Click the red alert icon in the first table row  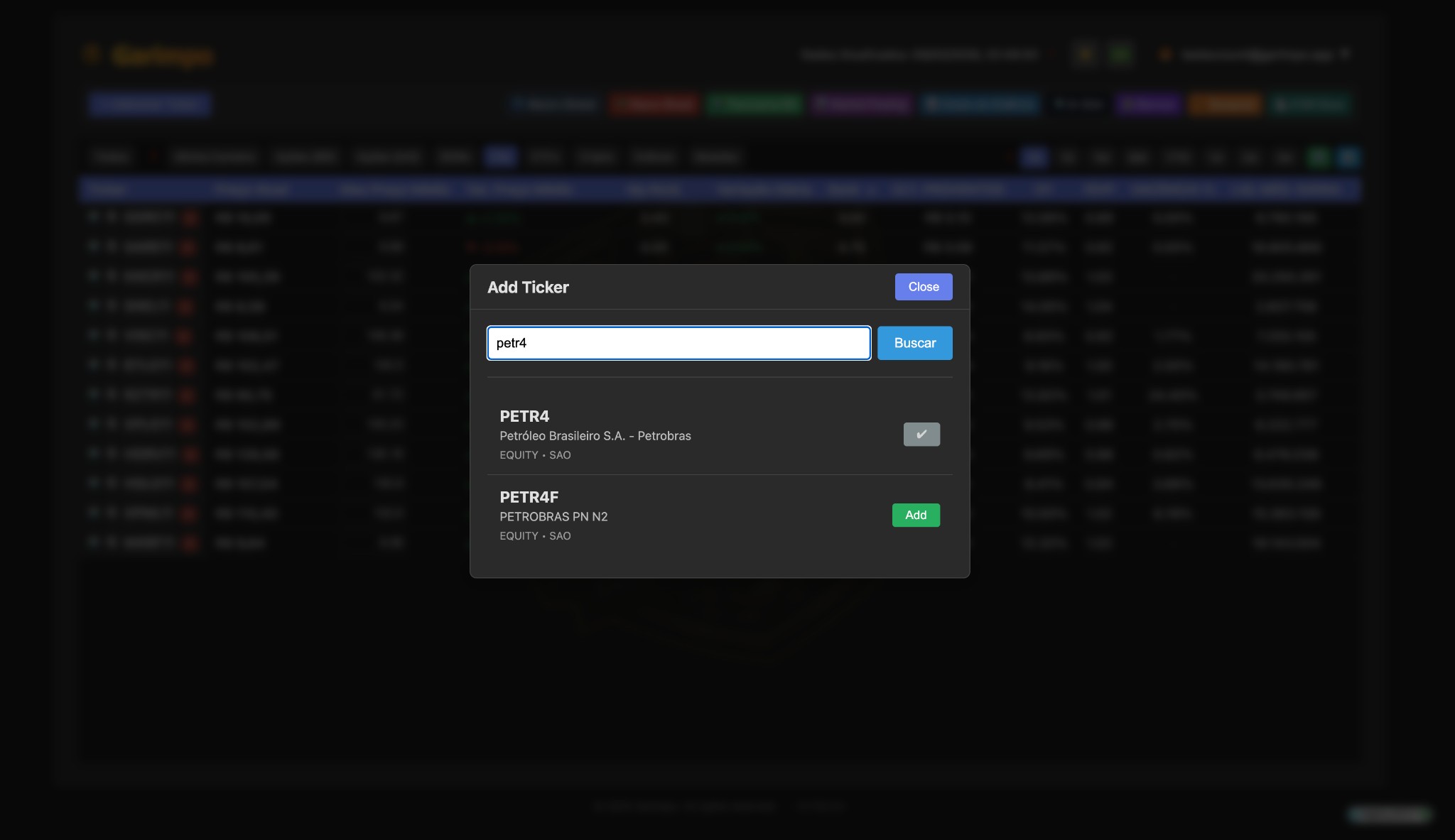(x=190, y=218)
